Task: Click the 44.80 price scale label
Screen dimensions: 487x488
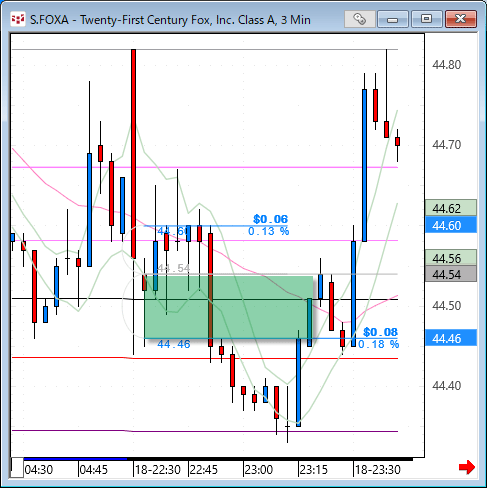Action: tap(446, 64)
